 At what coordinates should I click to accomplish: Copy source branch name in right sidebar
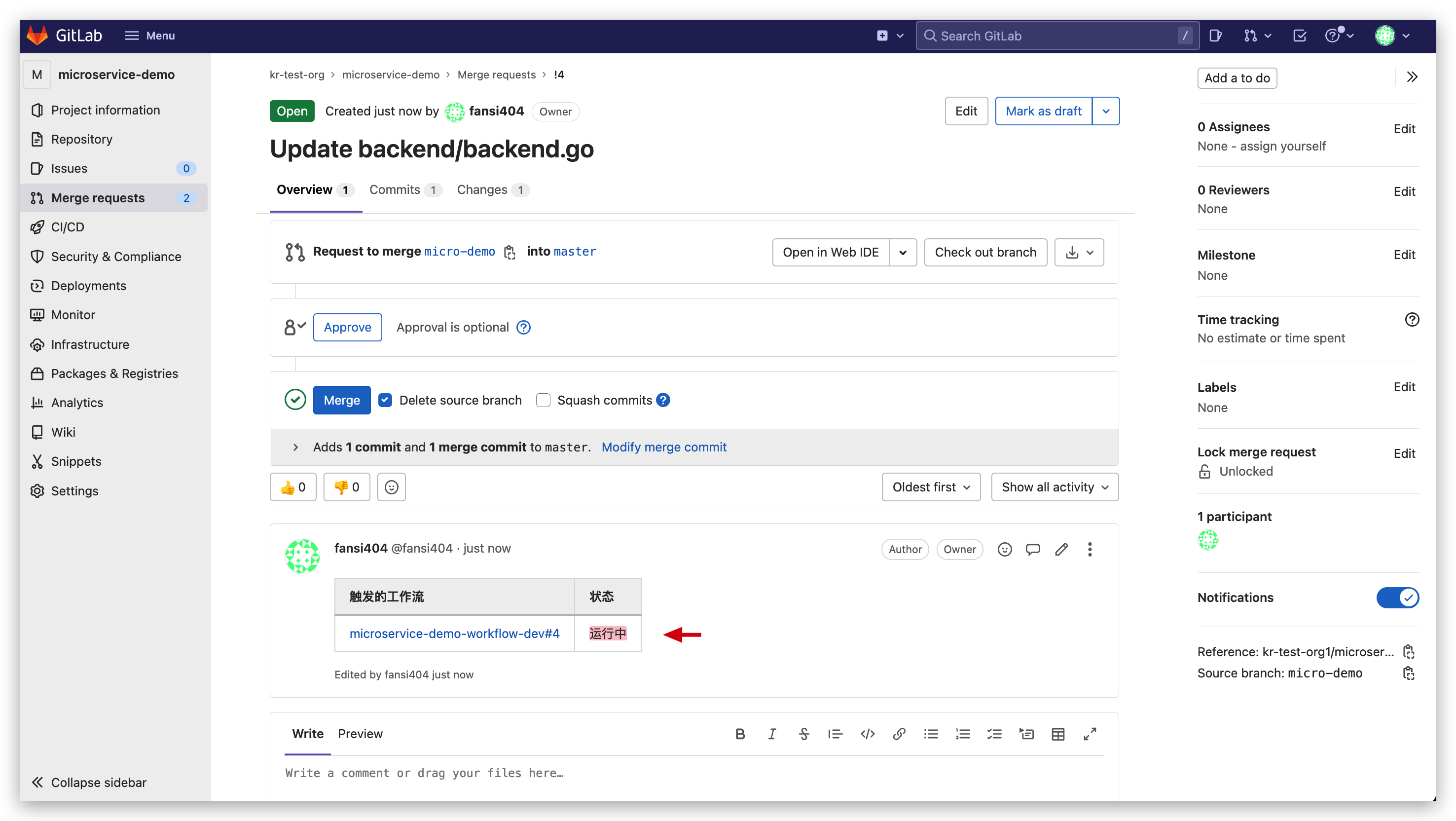point(1409,673)
